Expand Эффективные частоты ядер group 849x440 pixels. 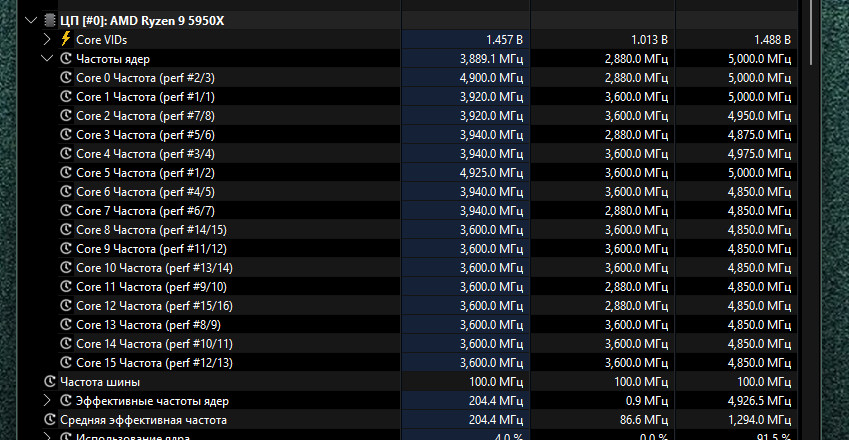pyautogui.click(x=47, y=400)
